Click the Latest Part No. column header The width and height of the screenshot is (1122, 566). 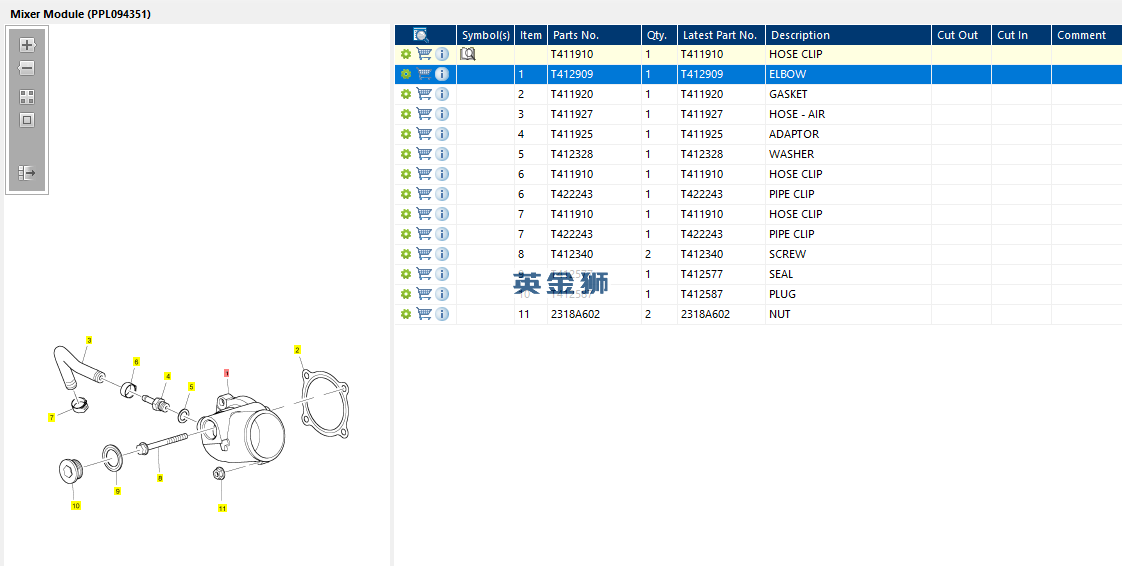coord(721,35)
